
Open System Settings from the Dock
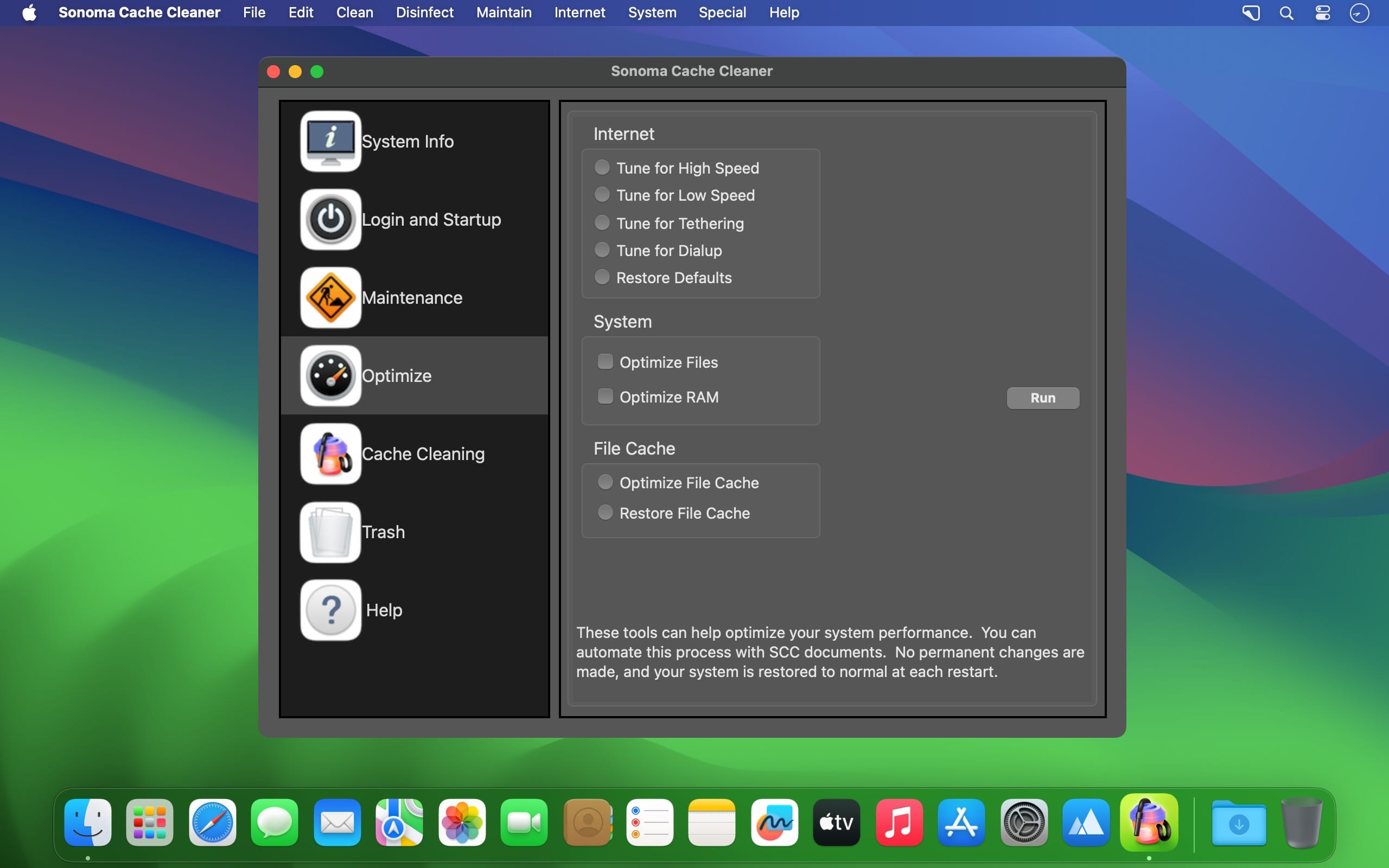coord(1024,822)
